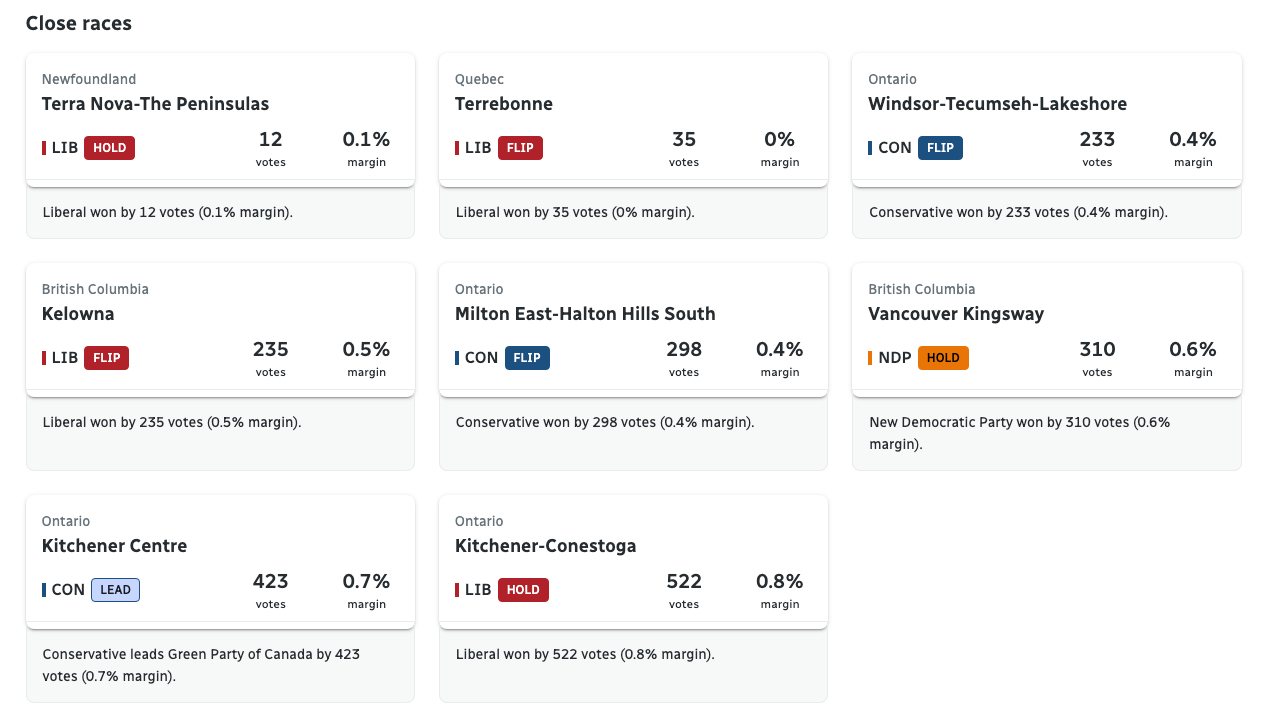The width and height of the screenshot is (1284, 713).
Task: Click the LEAD badge on Kitchener Centre
Action: [x=115, y=590]
